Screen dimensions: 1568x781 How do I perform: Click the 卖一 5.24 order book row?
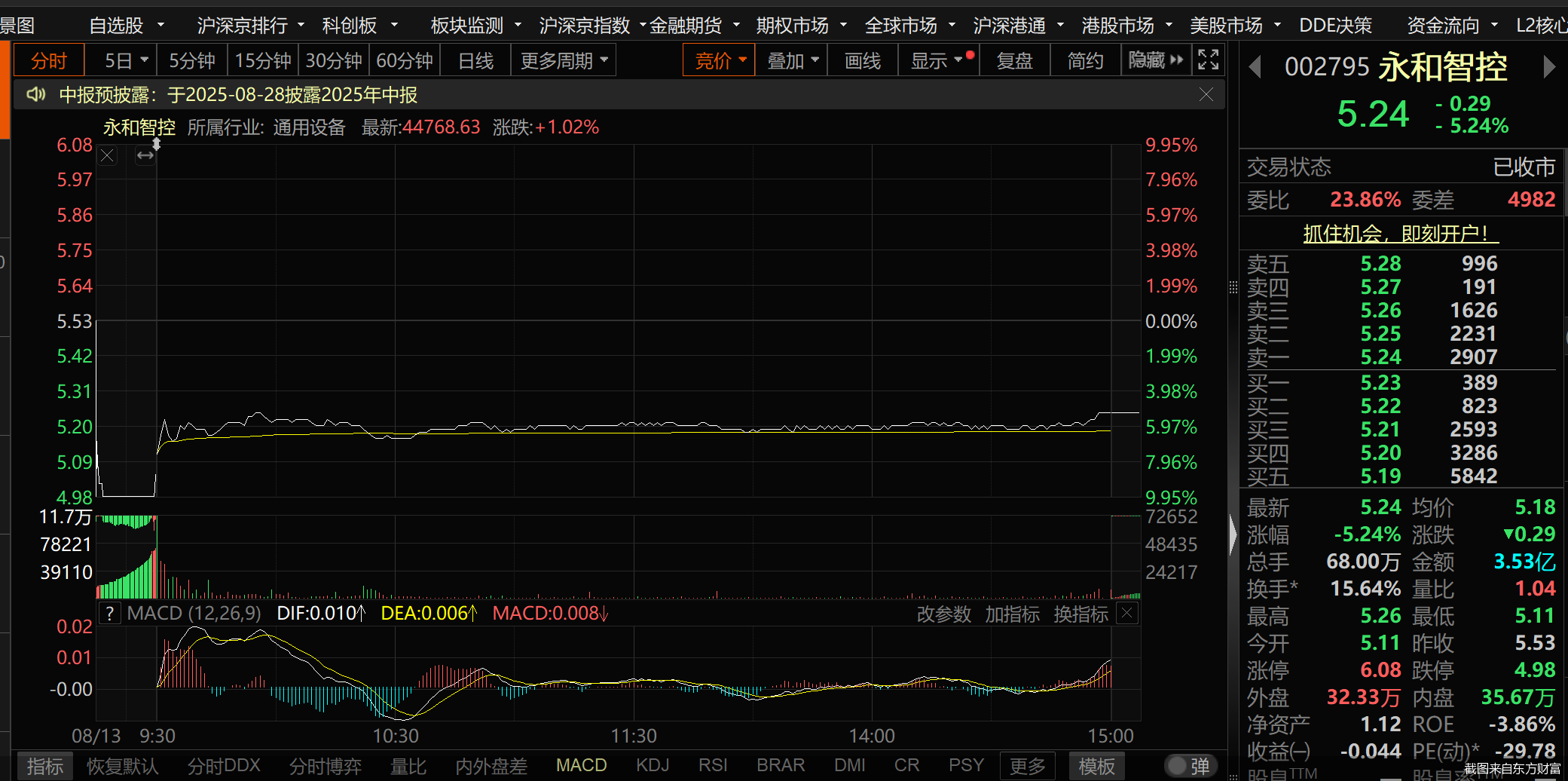tap(1401, 357)
